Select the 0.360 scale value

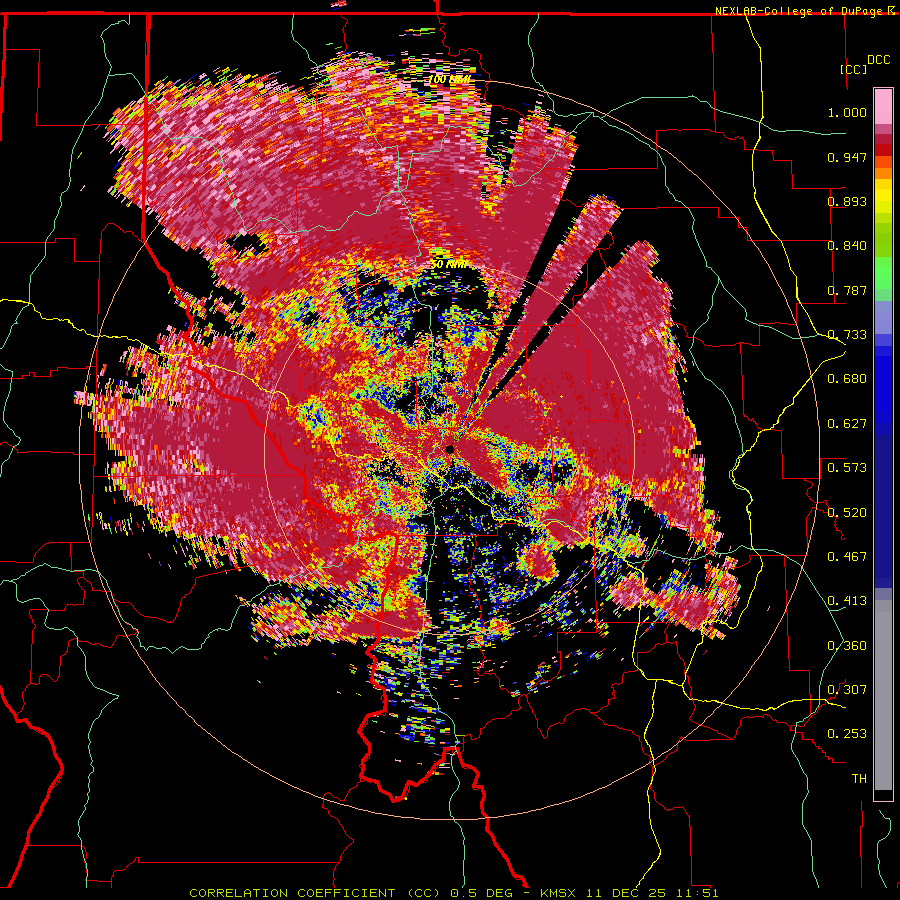847,646
